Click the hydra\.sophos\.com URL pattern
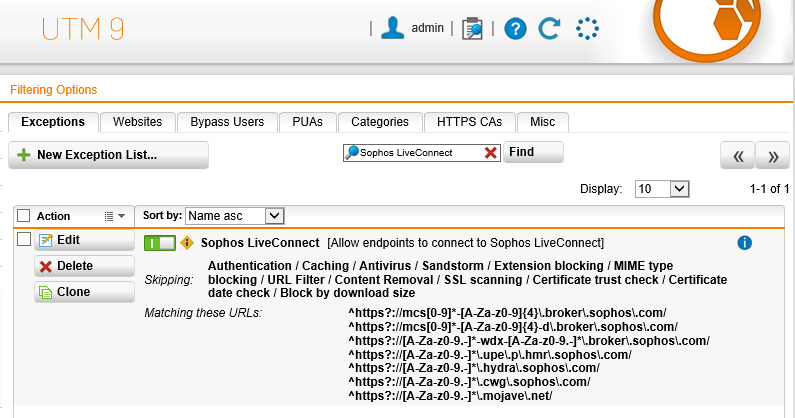This screenshot has width=795, height=418. click(474, 368)
